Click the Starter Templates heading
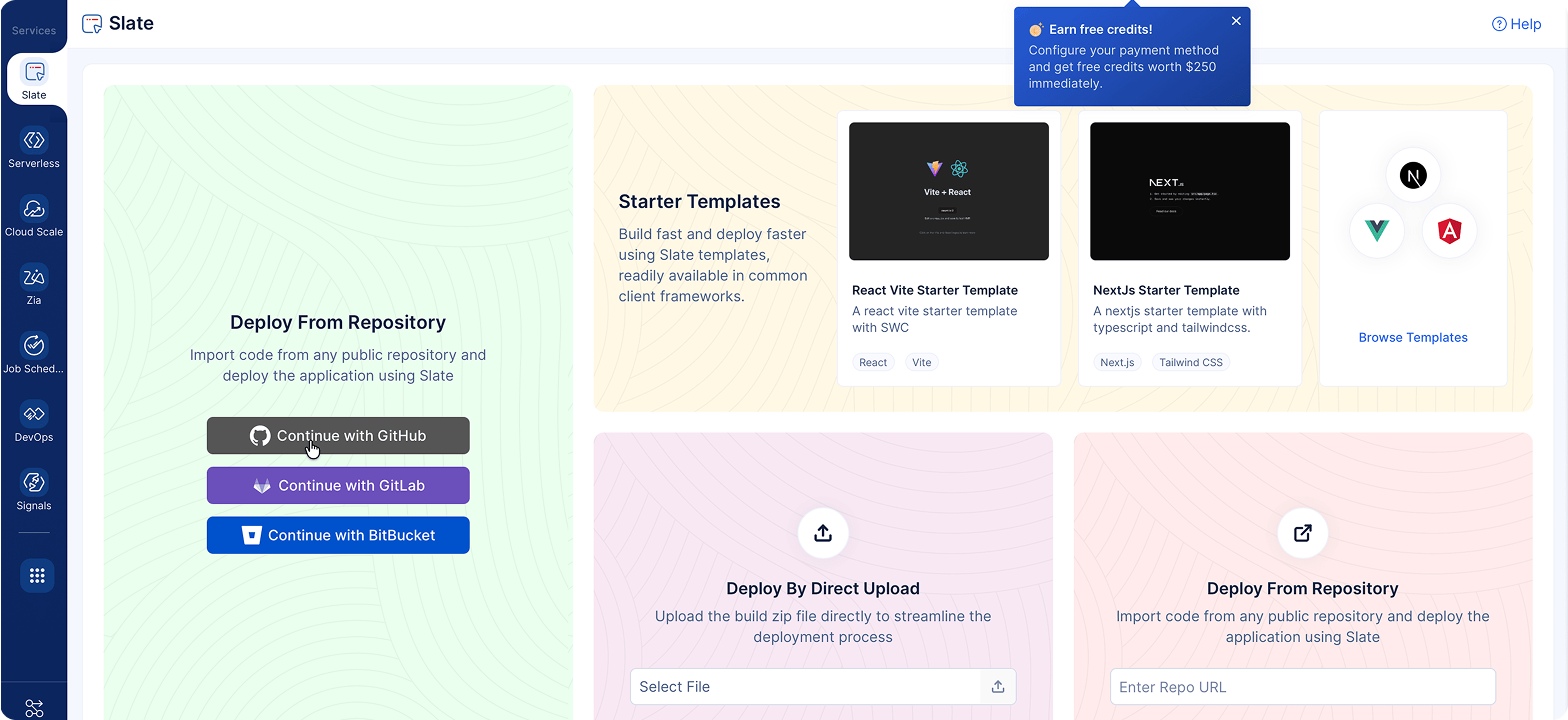The image size is (1568, 720). [x=699, y=202]
